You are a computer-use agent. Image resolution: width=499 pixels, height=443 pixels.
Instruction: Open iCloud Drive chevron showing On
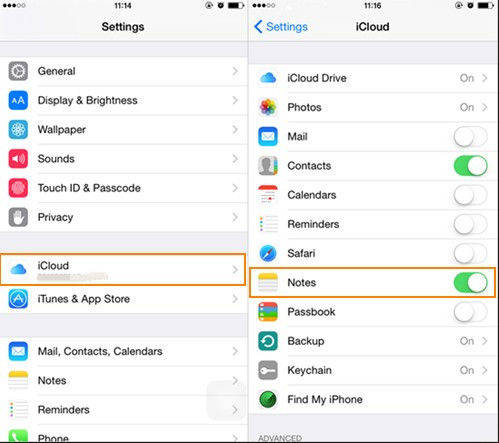coord(485,78)
